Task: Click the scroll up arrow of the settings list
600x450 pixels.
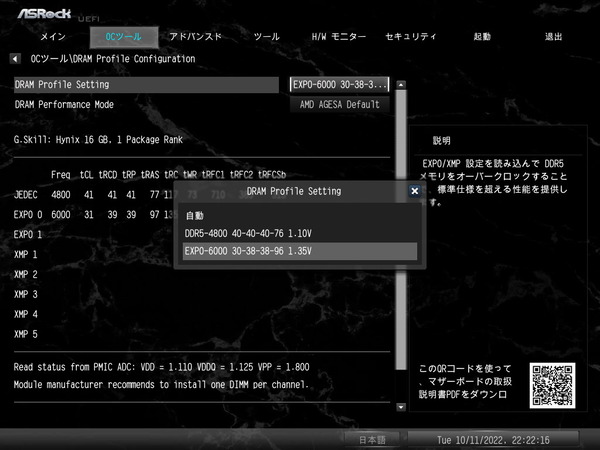Action: point(401,83)
